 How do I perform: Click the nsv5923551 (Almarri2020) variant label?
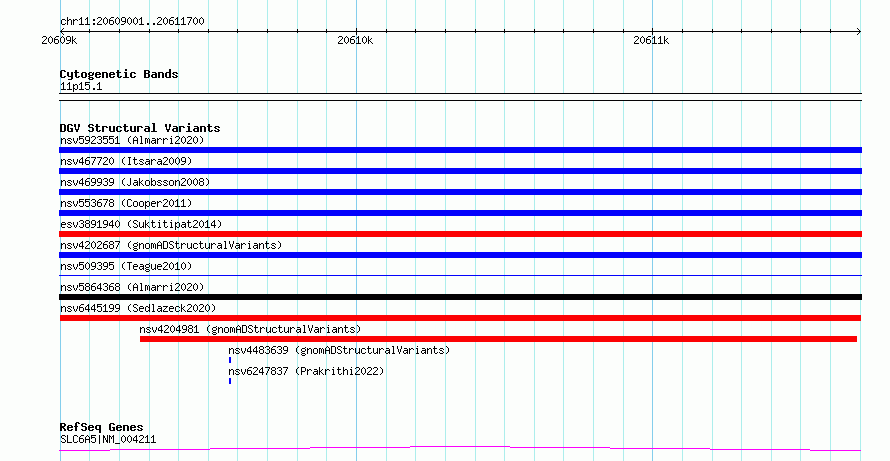pyautogui.click(x=132, y=140)
